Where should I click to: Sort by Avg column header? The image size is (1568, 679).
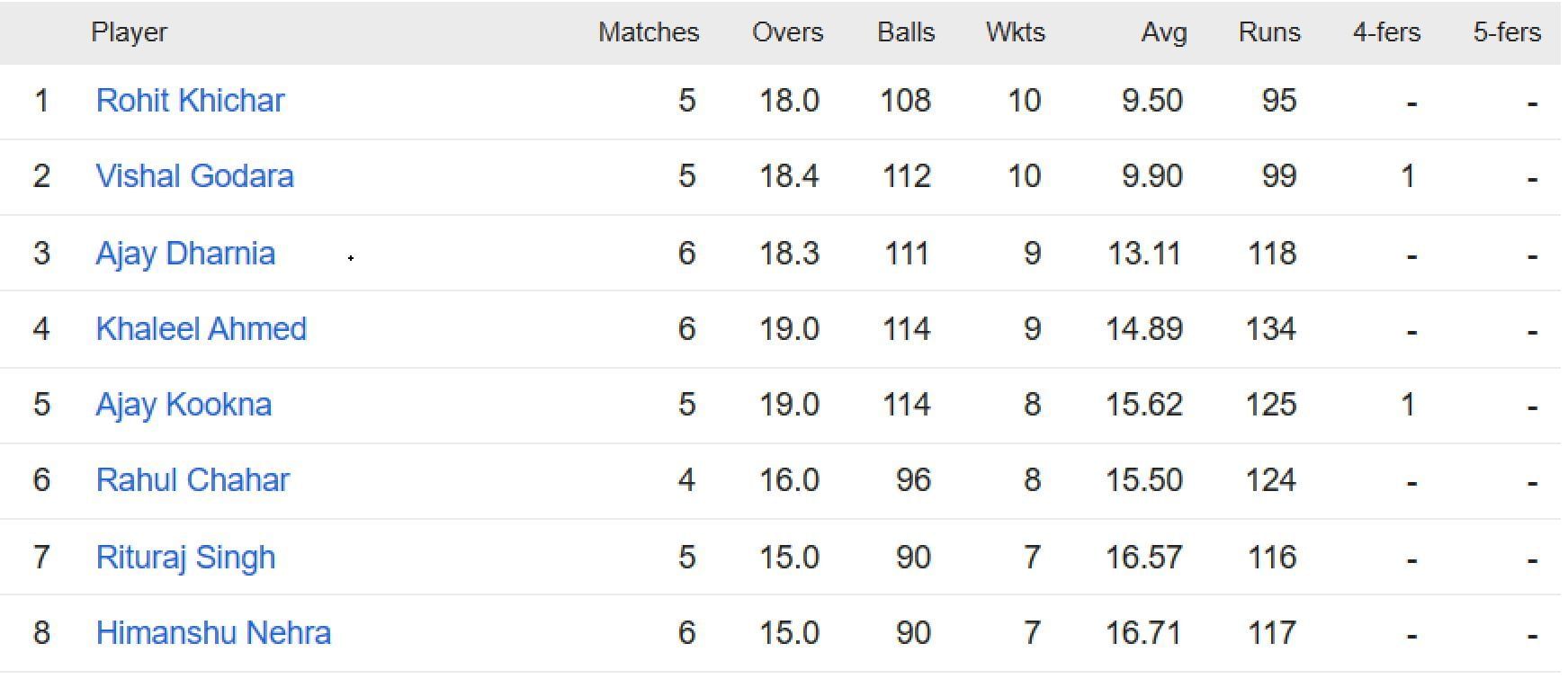click(1163, 32)
